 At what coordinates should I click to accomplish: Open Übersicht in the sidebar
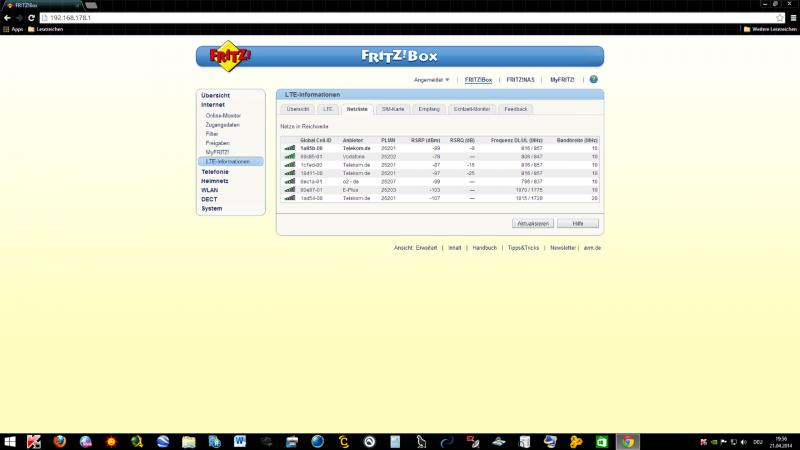click(215, 95)
